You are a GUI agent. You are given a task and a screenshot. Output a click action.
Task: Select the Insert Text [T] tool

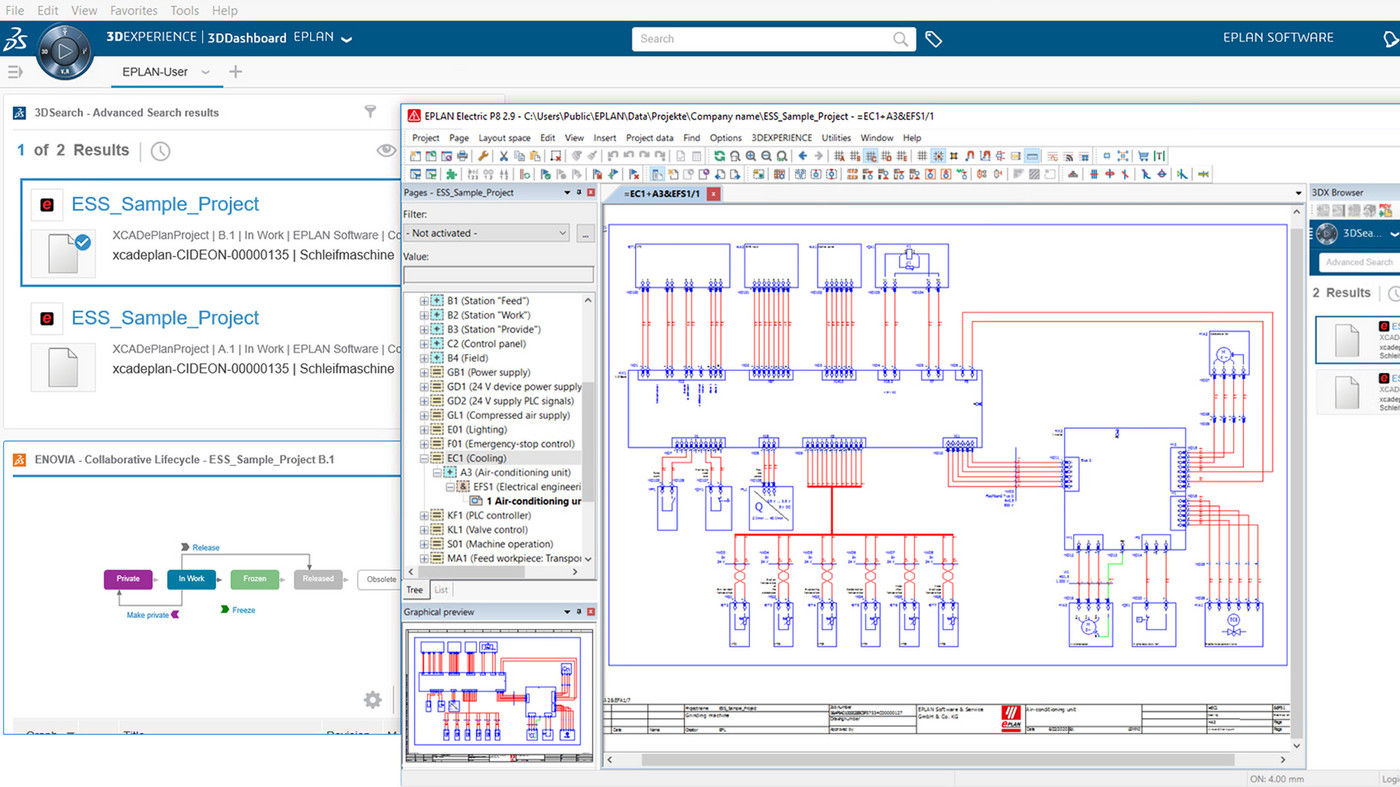click(1157, 155)
